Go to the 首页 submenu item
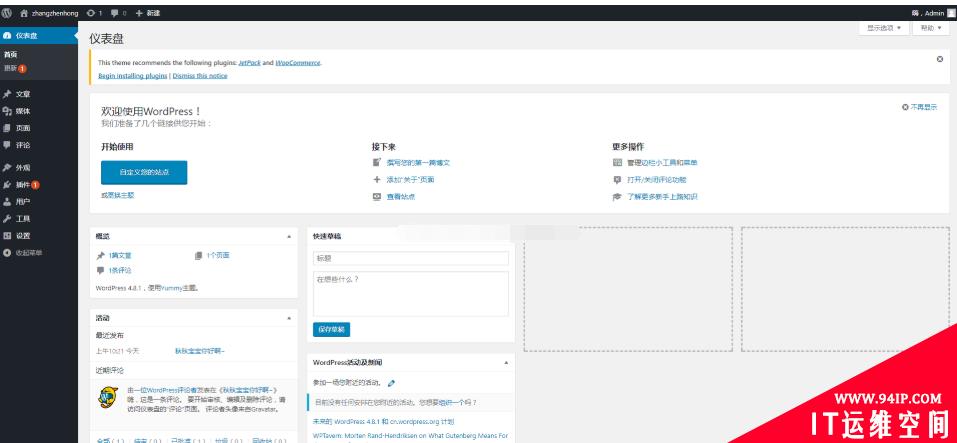The image size is (957, 443). (10, 54)
